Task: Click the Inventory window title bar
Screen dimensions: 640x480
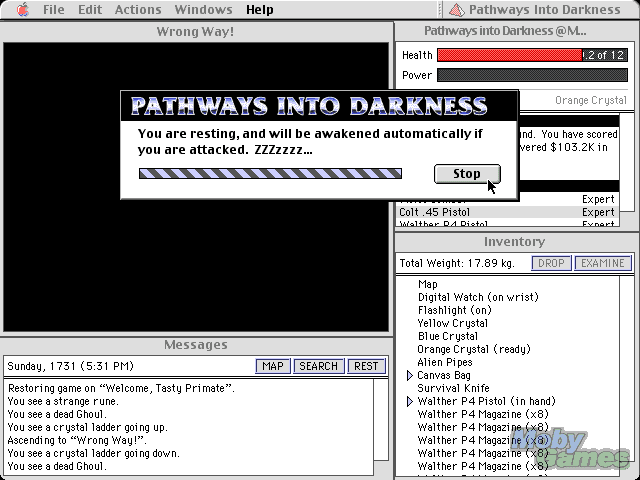Action: [515, 242]
